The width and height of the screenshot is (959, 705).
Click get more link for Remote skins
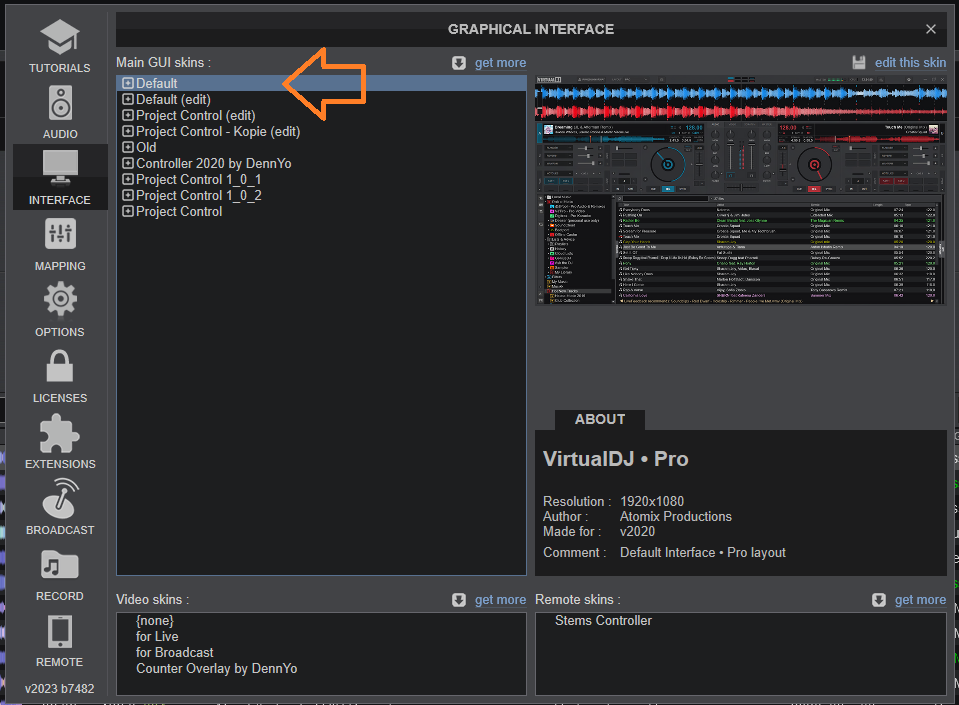coord(920,600)
